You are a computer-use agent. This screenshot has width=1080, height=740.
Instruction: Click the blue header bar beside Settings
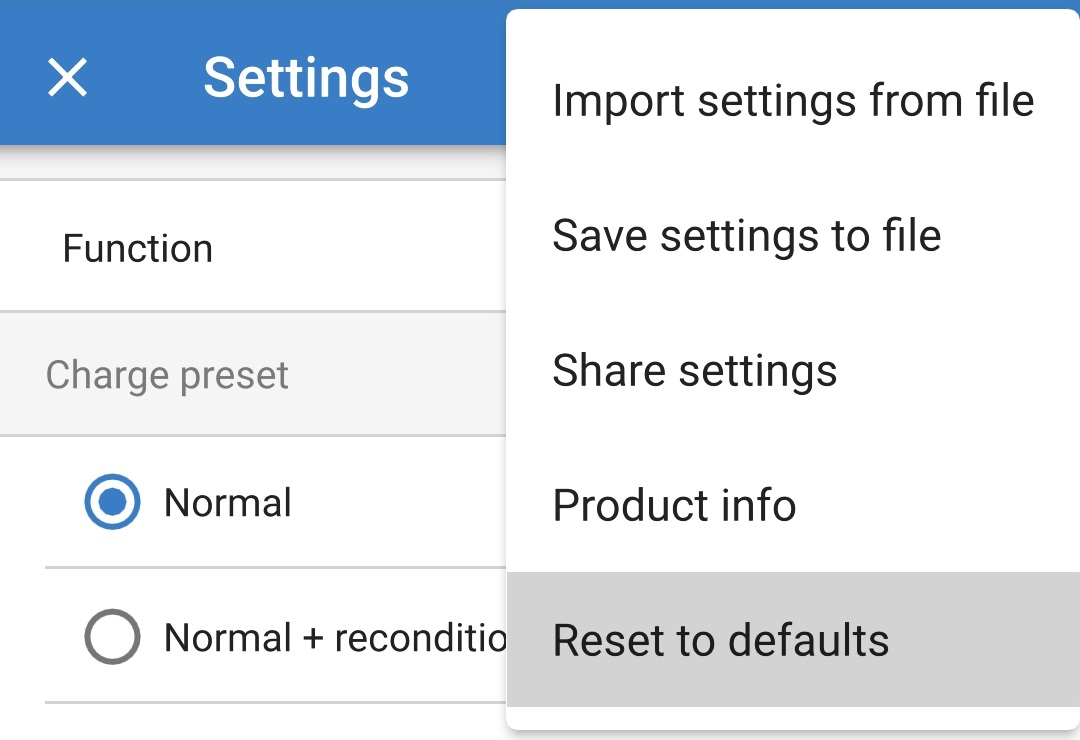(460, 77)
